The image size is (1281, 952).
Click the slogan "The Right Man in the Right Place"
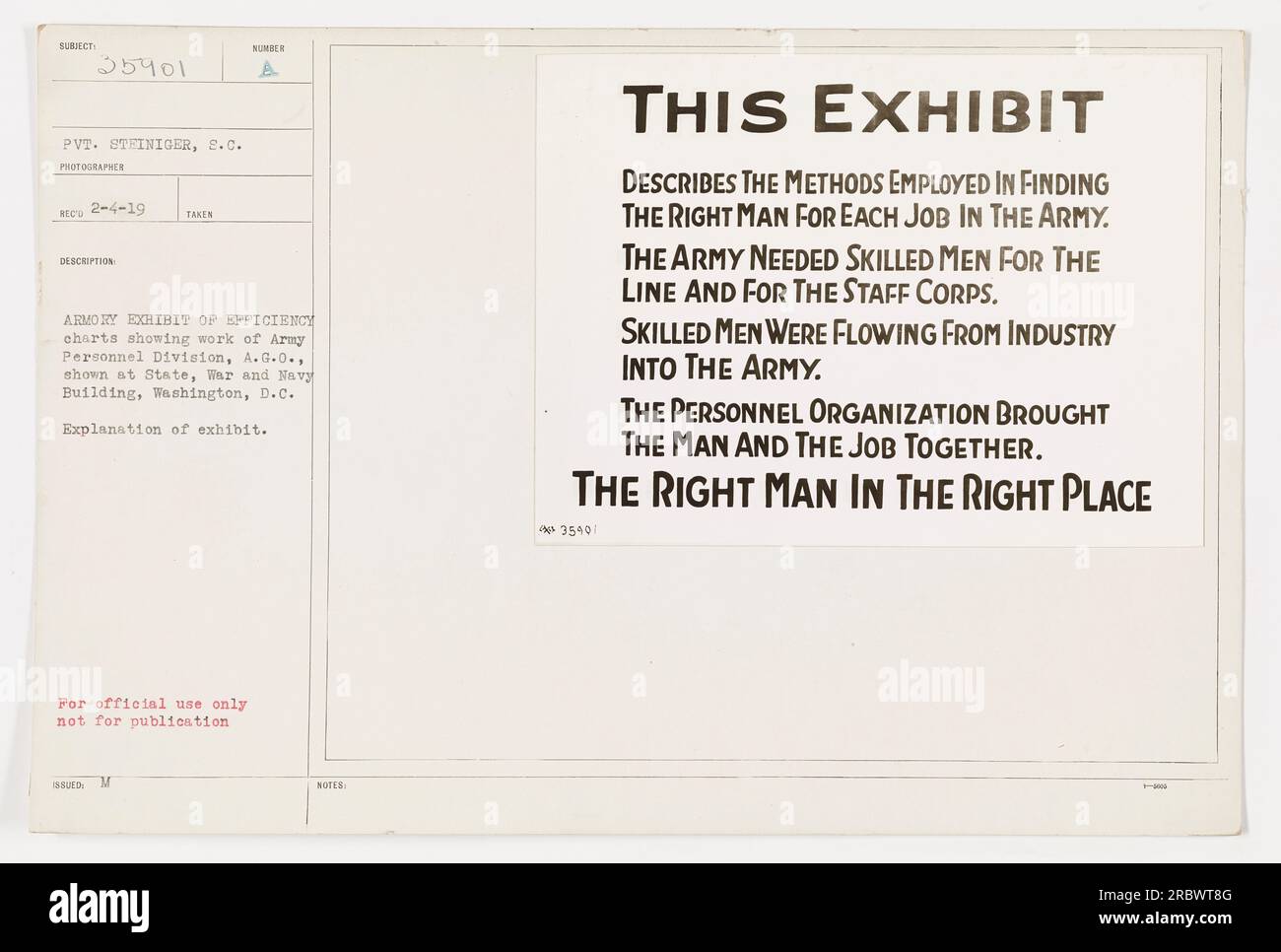point(861,493)
